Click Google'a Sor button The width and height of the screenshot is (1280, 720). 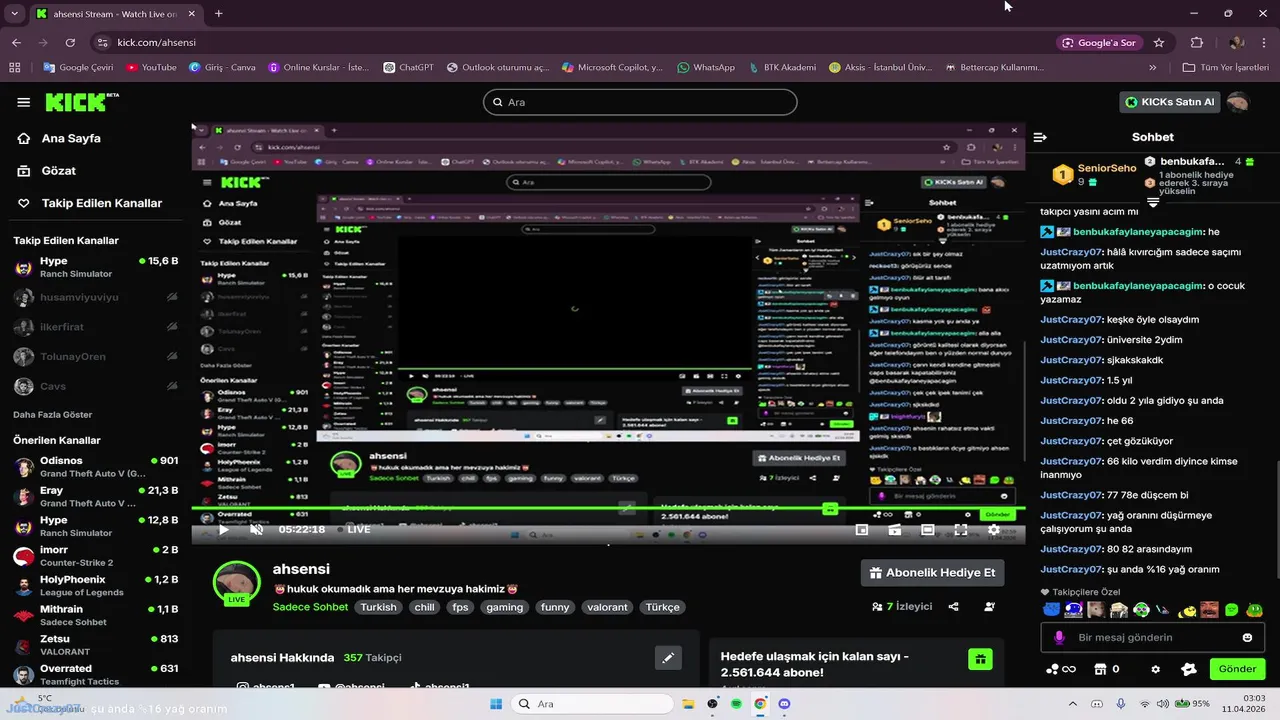coord(1099,43)
